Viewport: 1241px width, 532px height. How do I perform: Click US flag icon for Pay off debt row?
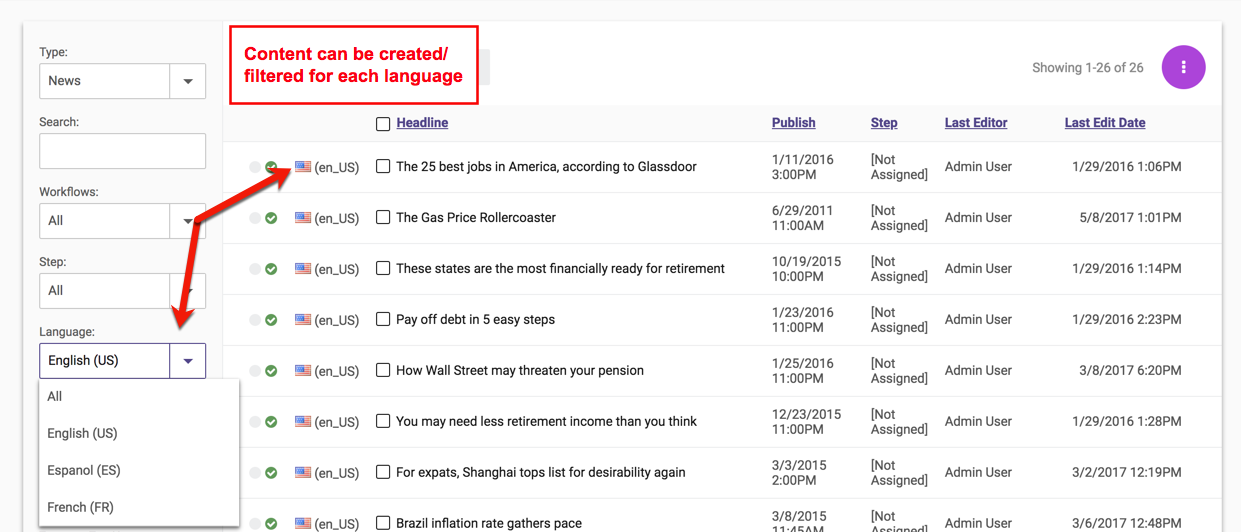coord(303,320)
